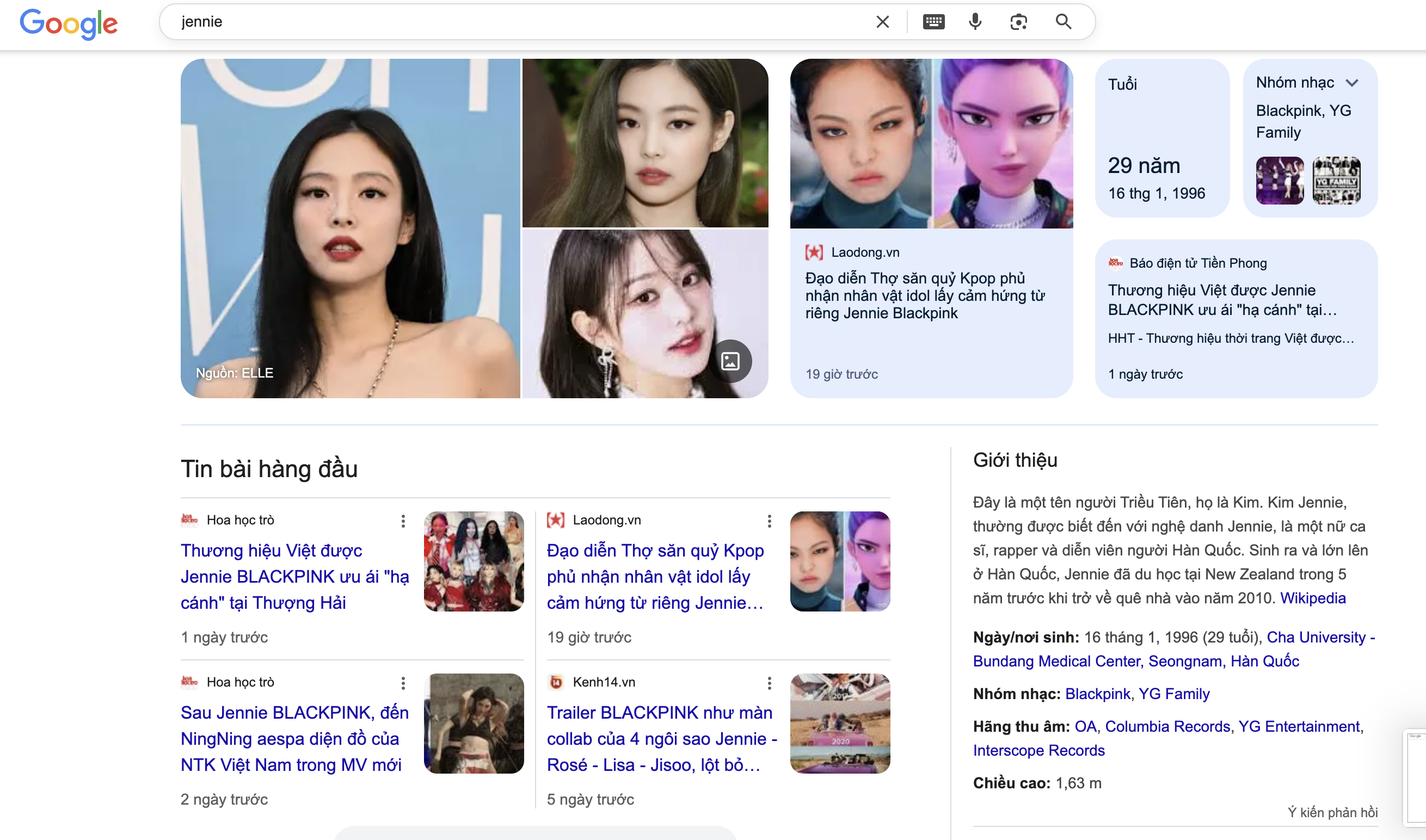Click Laodong.vn favicon in top stories
This screenshot has height=840, width=1426.
pyautogui.click(x=555, y=520)
